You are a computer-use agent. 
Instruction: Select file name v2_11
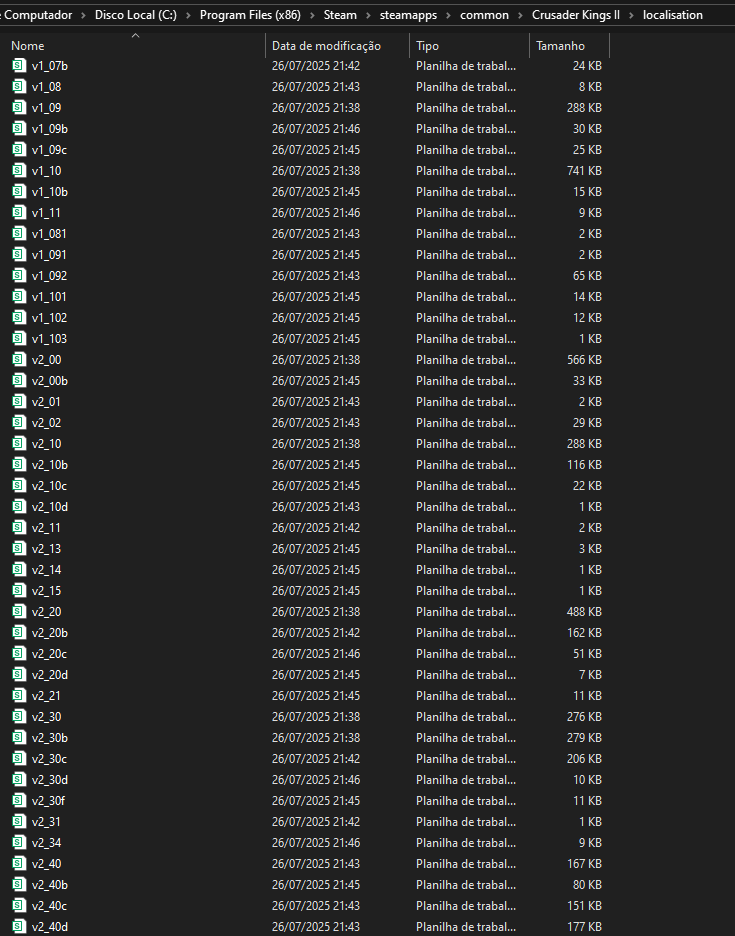click(x=46, y=528)
